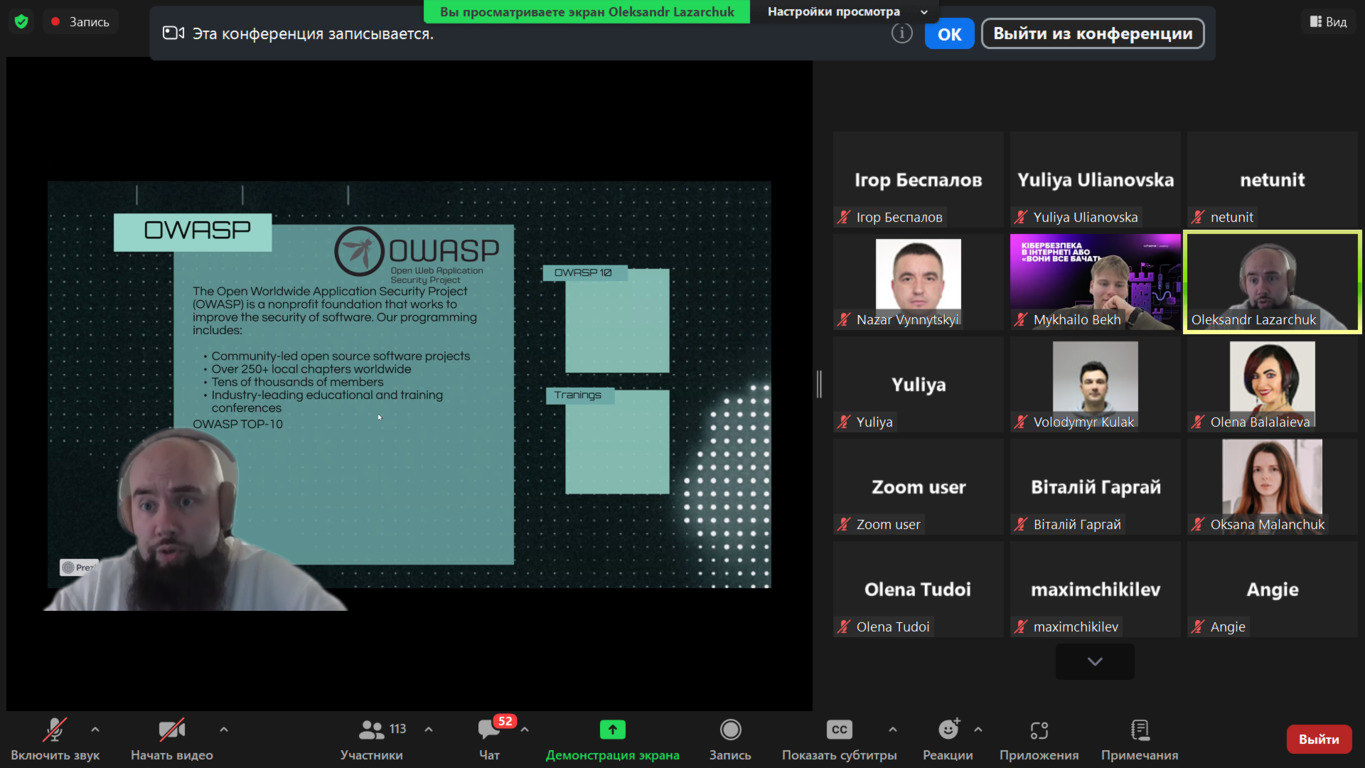Select Volodymyr Kulak video tile
The height and width of the screenshot is (768, 1365).
pyautogui.click(x=1095, y=385)
